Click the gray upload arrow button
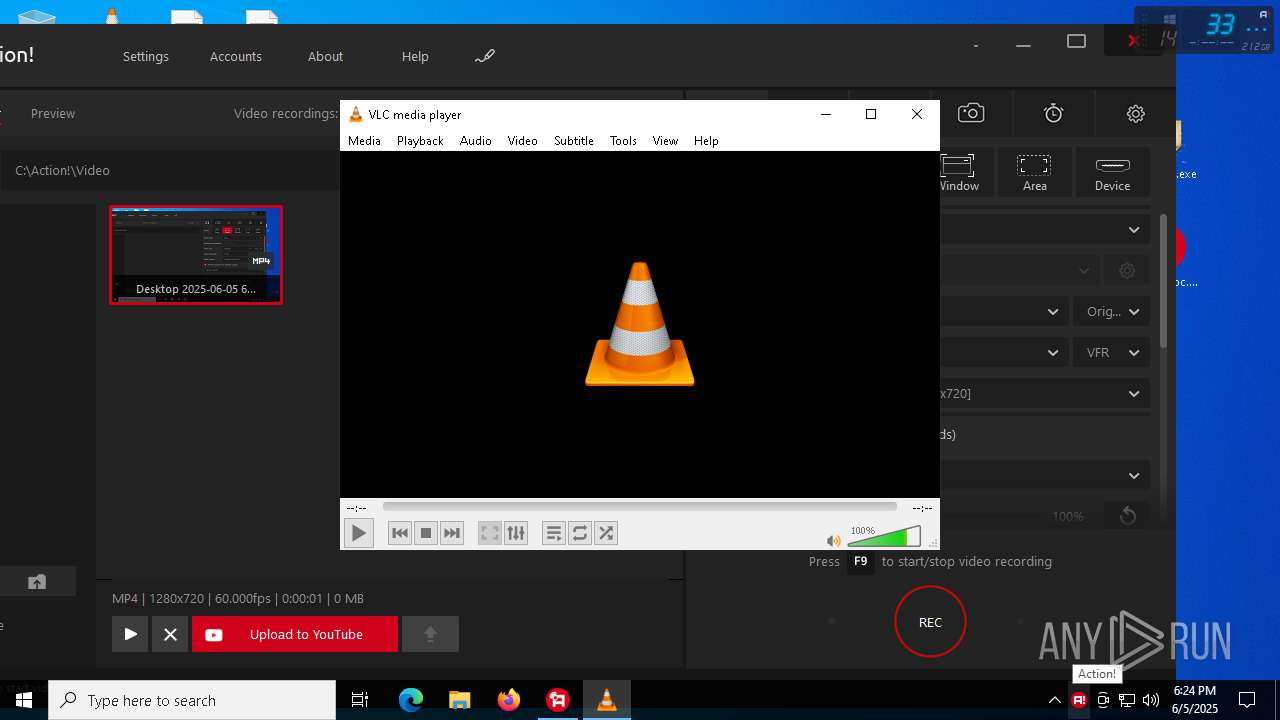This screenshot has width=1280, height=720. tap(430, 634)
